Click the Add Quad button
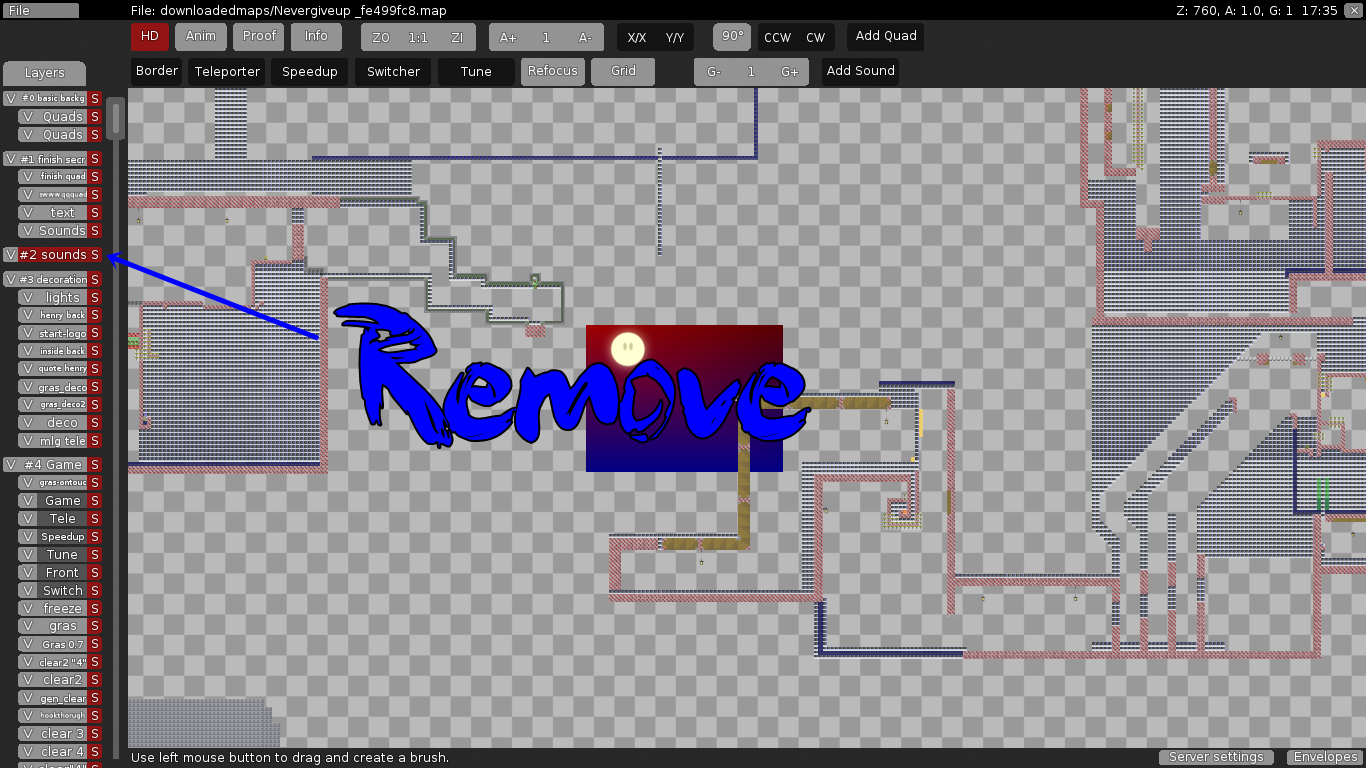The image size is (1366, 768). coord(886,36)
